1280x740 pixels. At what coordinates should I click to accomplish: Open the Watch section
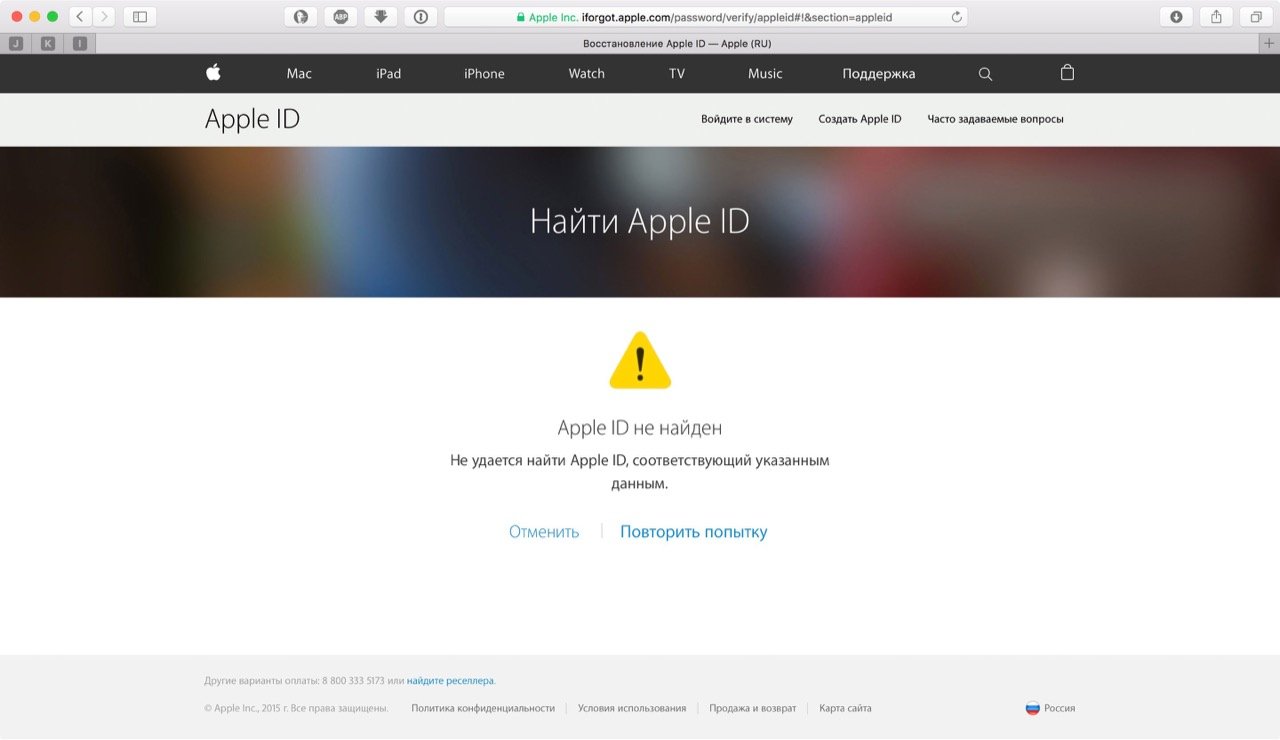click(x=587, y=74)
